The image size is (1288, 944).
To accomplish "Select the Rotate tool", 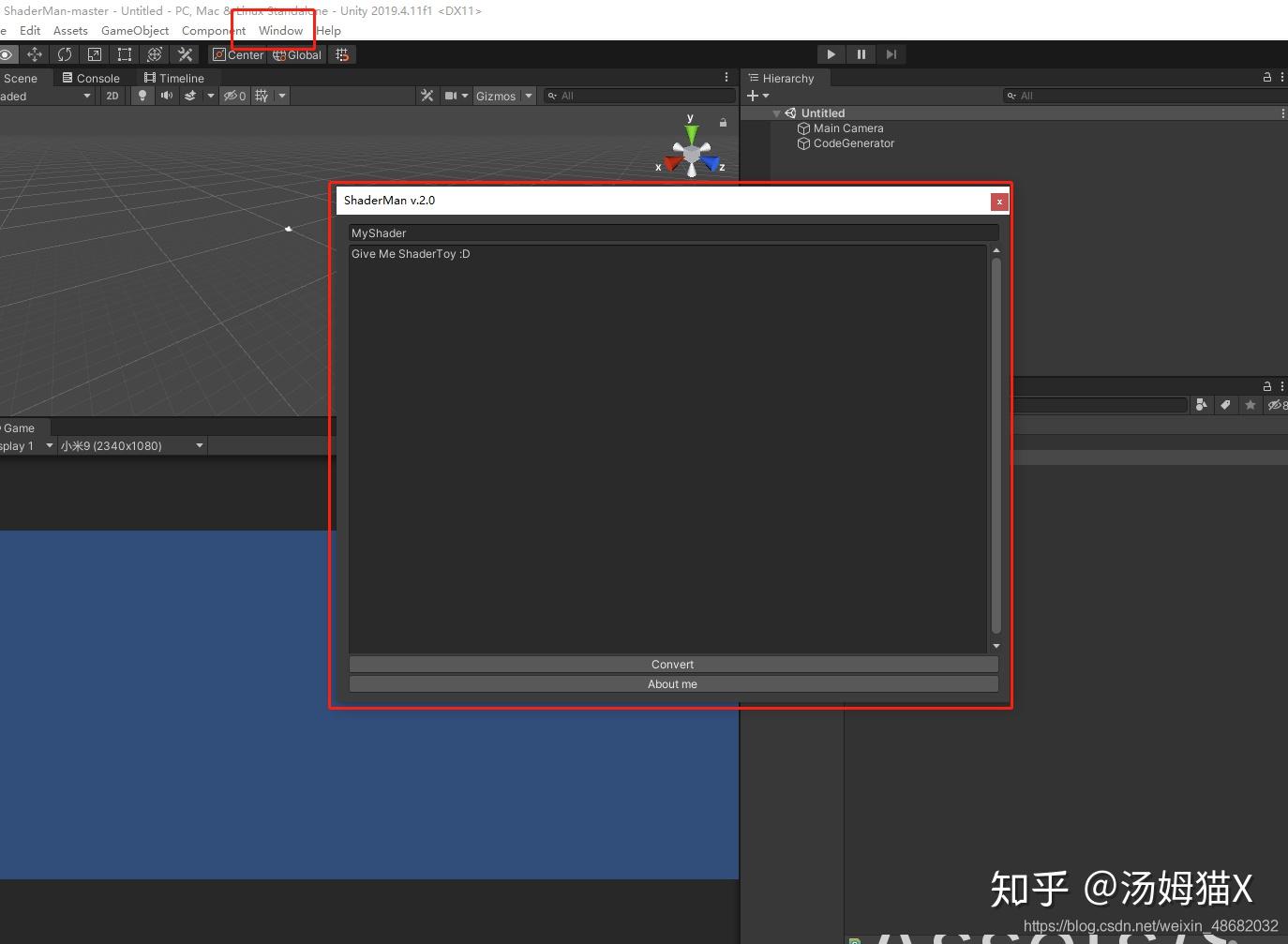I will (65, 54).
